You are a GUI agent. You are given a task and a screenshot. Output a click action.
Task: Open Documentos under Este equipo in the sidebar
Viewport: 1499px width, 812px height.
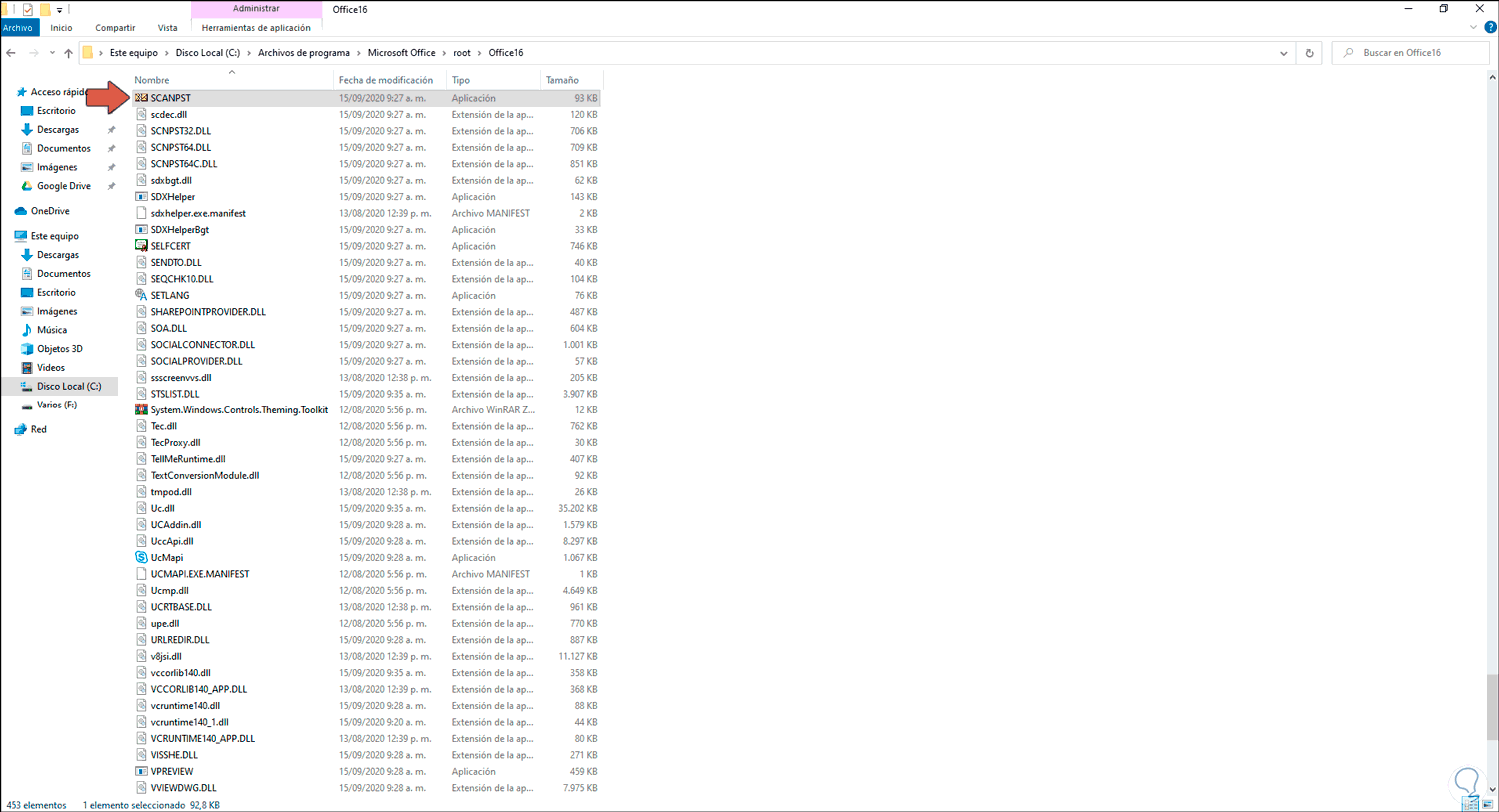[64, 274]
